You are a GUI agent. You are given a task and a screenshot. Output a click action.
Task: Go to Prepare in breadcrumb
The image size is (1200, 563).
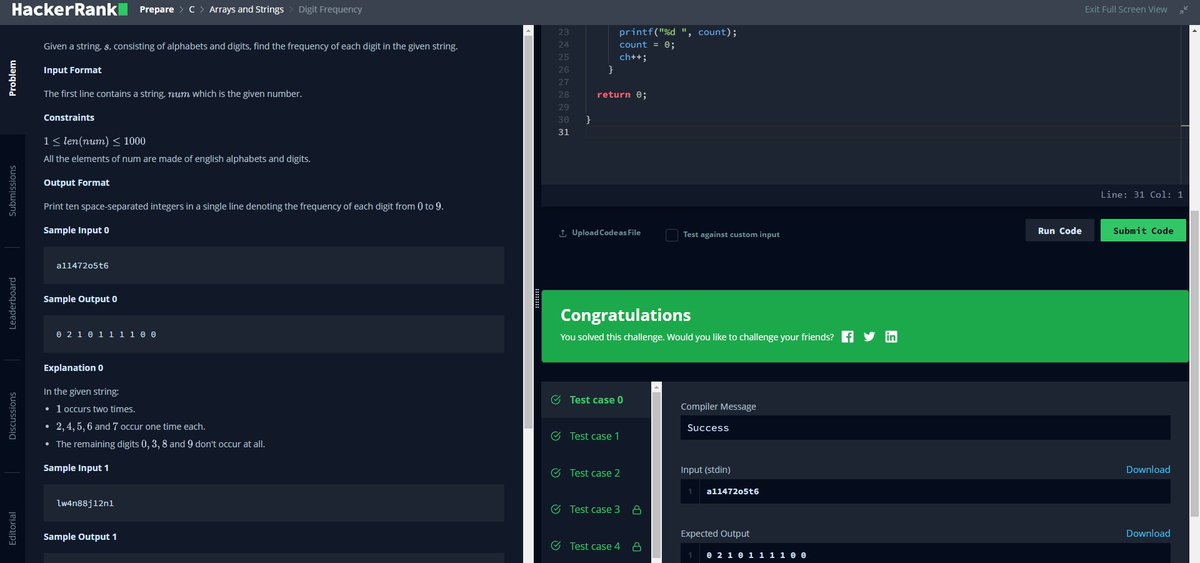(157, 9)
